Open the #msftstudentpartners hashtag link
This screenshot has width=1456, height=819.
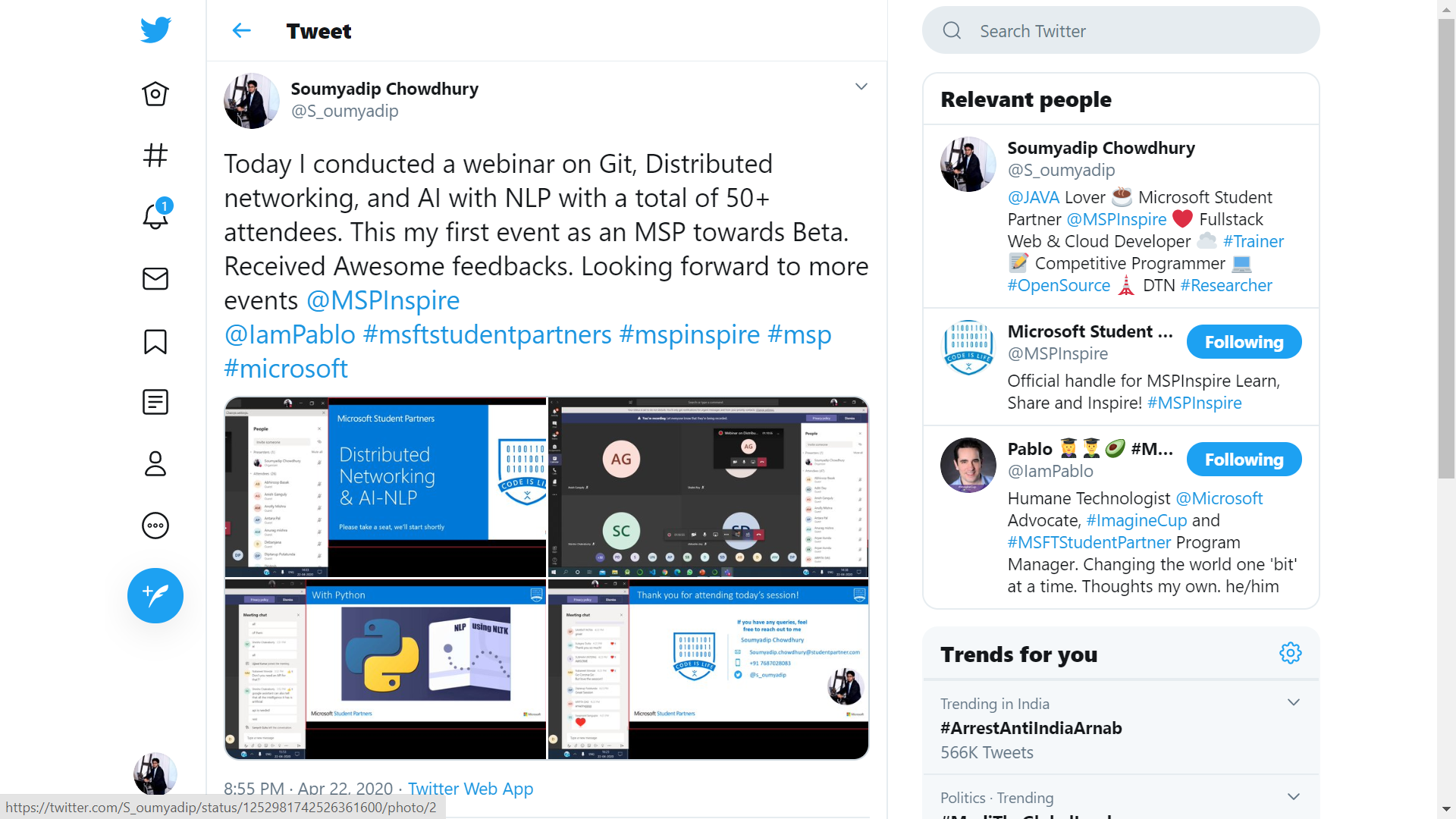click(x=487, y=334)
